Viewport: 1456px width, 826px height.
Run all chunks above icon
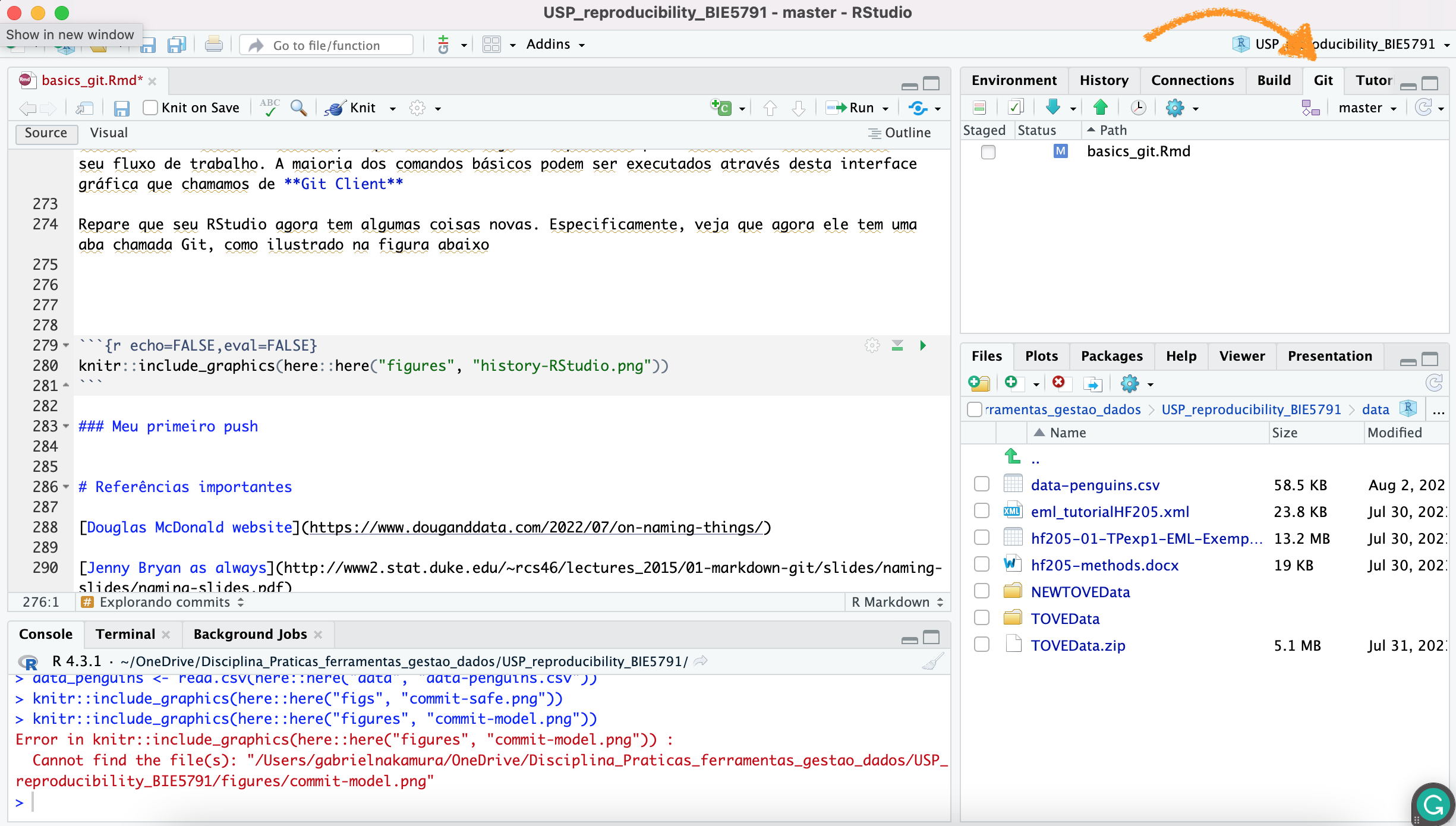click(x=897, y=345)
